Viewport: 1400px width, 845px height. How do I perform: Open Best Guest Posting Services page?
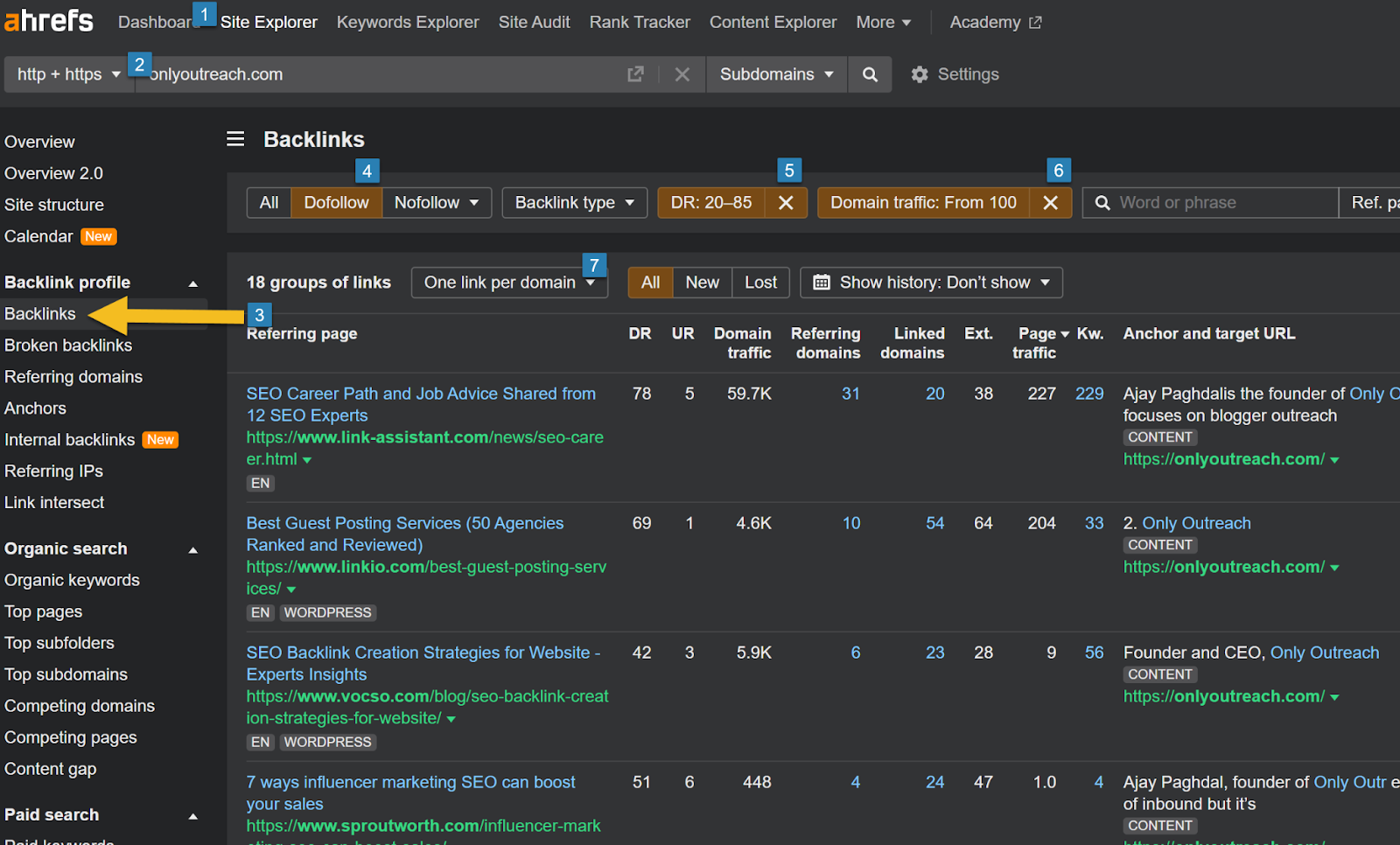click(x=405, y=534)
